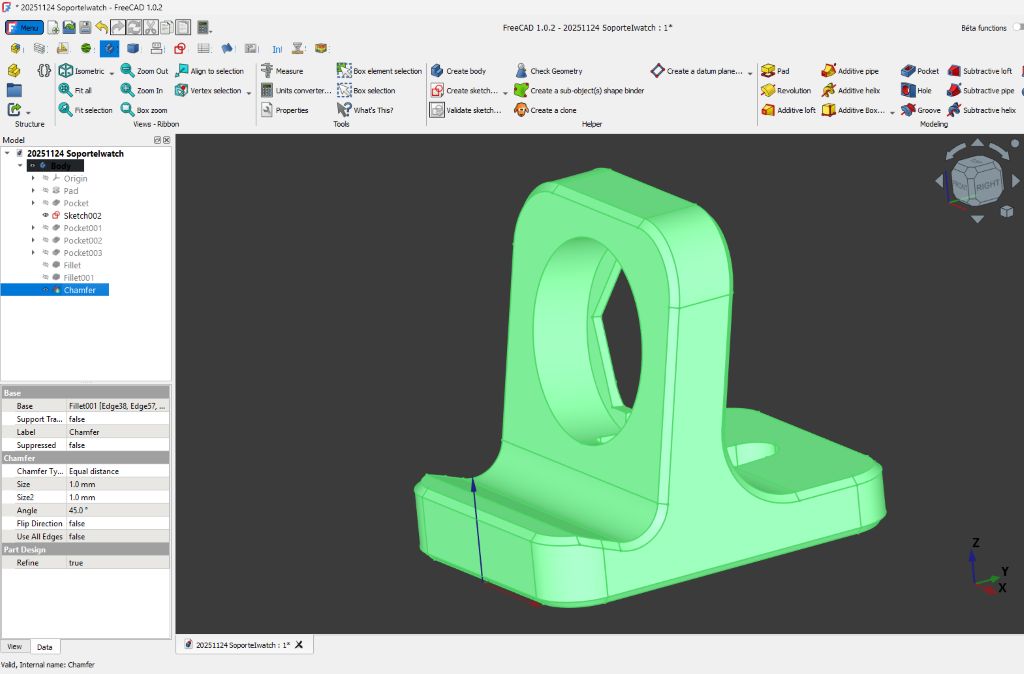Image resolution: width=1024 pixels, height=674 pixels.
Task: Toggle visibility of Origin
Action: point(46,178)
